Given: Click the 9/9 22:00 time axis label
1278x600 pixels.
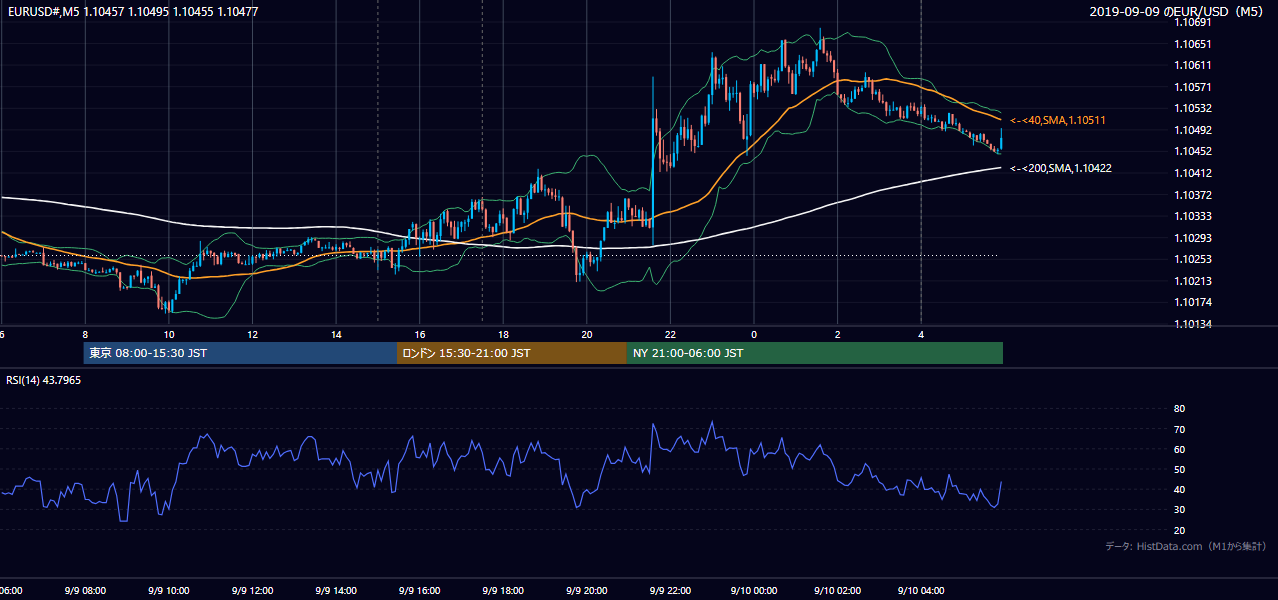Looking at the screenshot, I should tap(670, 591).
